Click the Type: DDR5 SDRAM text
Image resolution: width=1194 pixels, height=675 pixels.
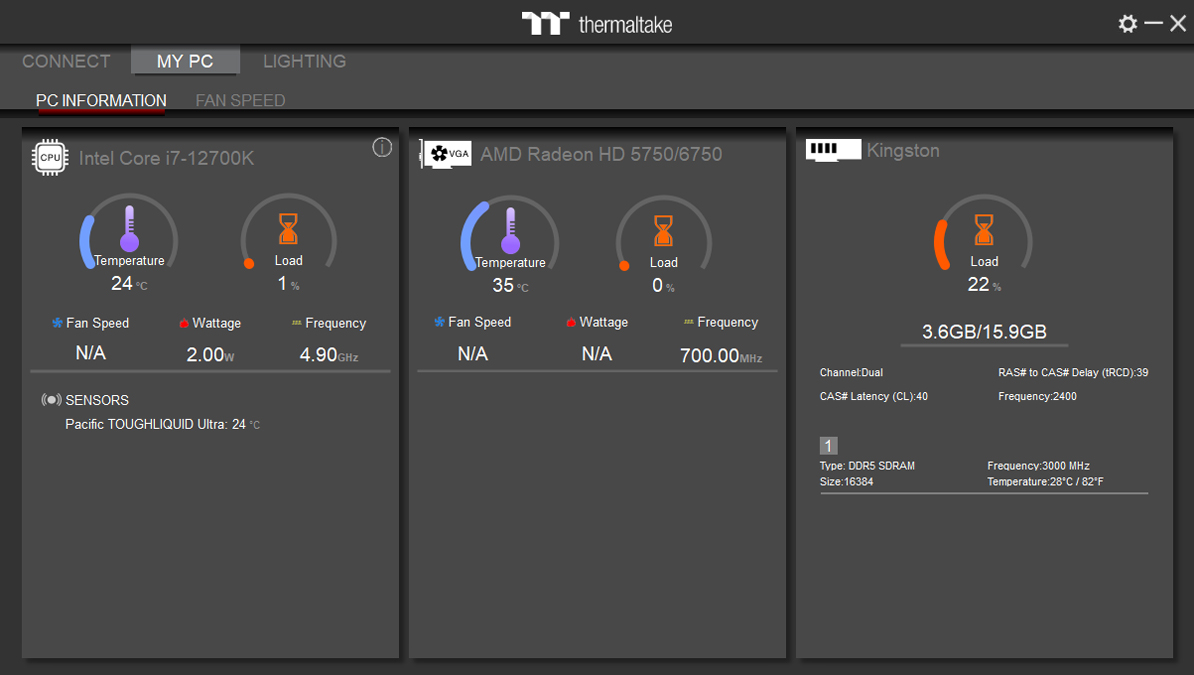(867, 465)
